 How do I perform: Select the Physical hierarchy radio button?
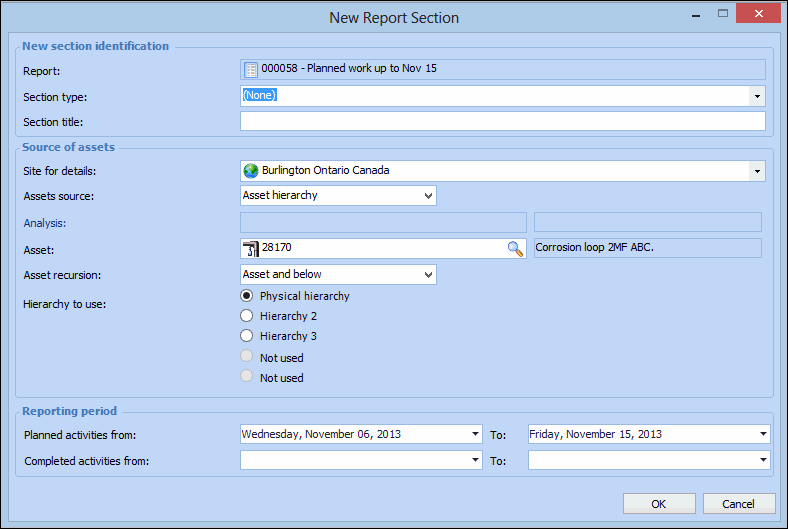point(247,296)
